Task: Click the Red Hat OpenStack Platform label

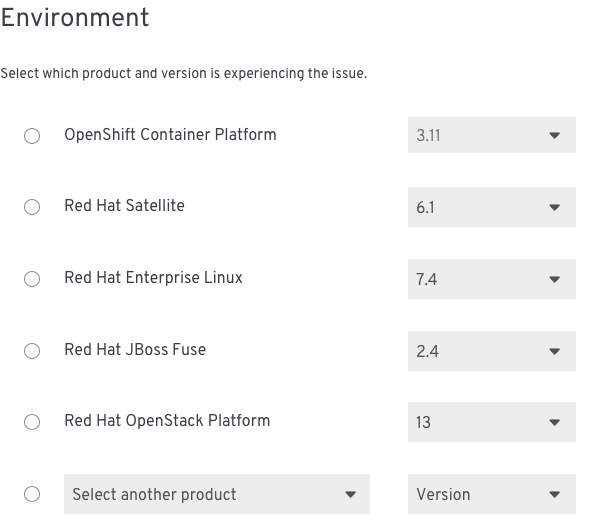Action: click(167, 421)
